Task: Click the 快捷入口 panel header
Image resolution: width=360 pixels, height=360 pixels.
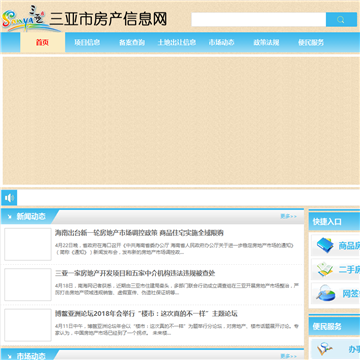Action: 334,221
